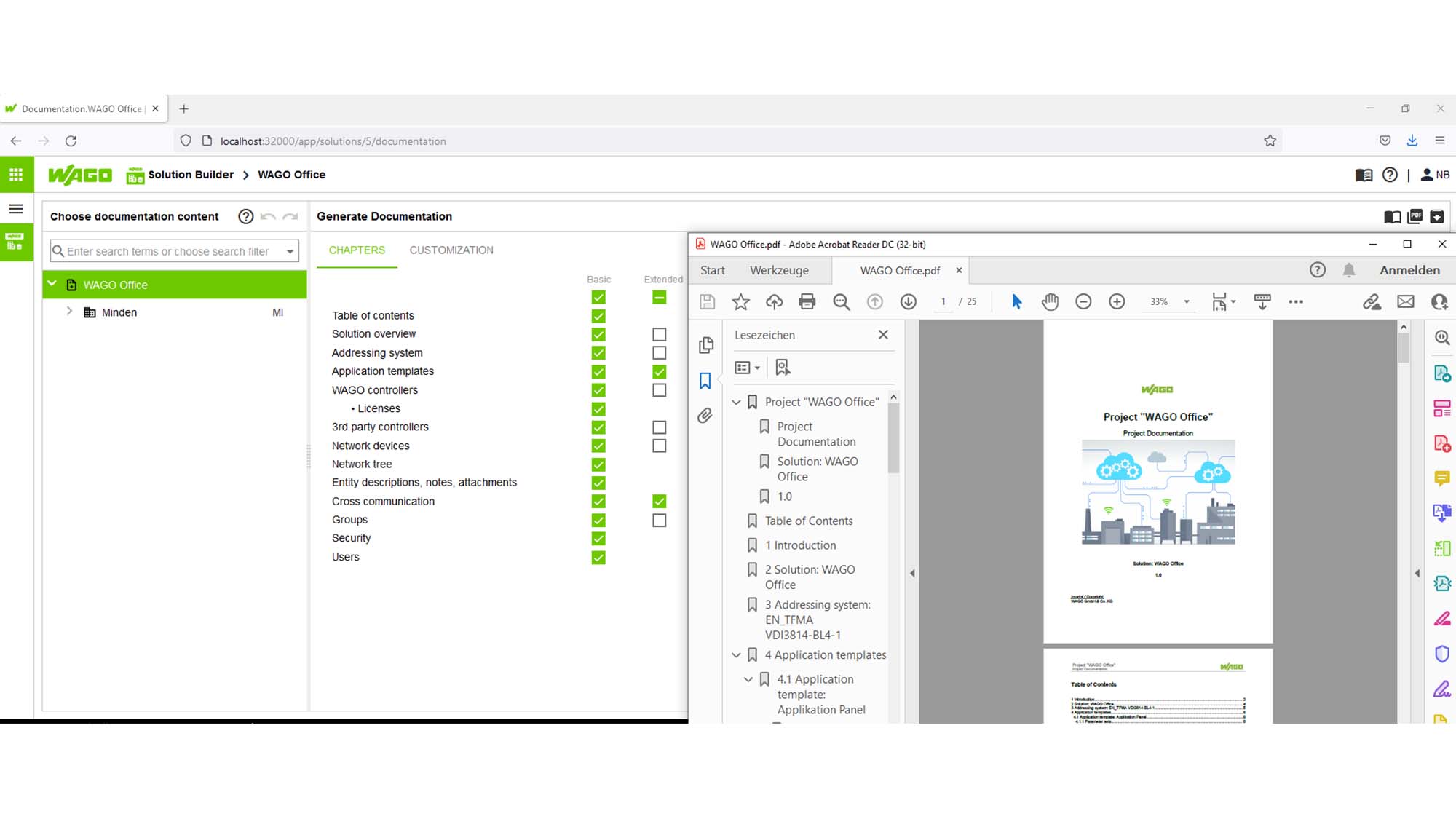Open the search filter dropdown arrow

[x=290, y=252]
